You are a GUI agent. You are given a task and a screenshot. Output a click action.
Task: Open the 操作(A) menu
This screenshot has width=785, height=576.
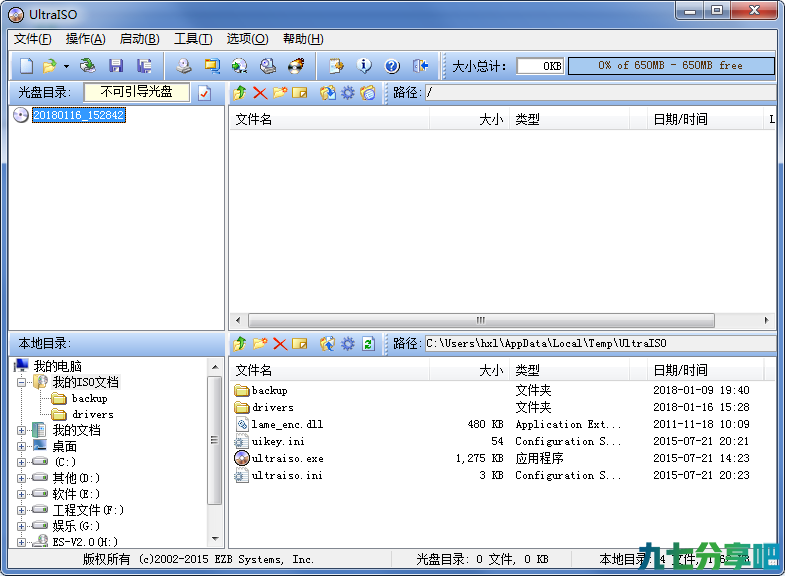pyautogui.click(x=86, y=39)
